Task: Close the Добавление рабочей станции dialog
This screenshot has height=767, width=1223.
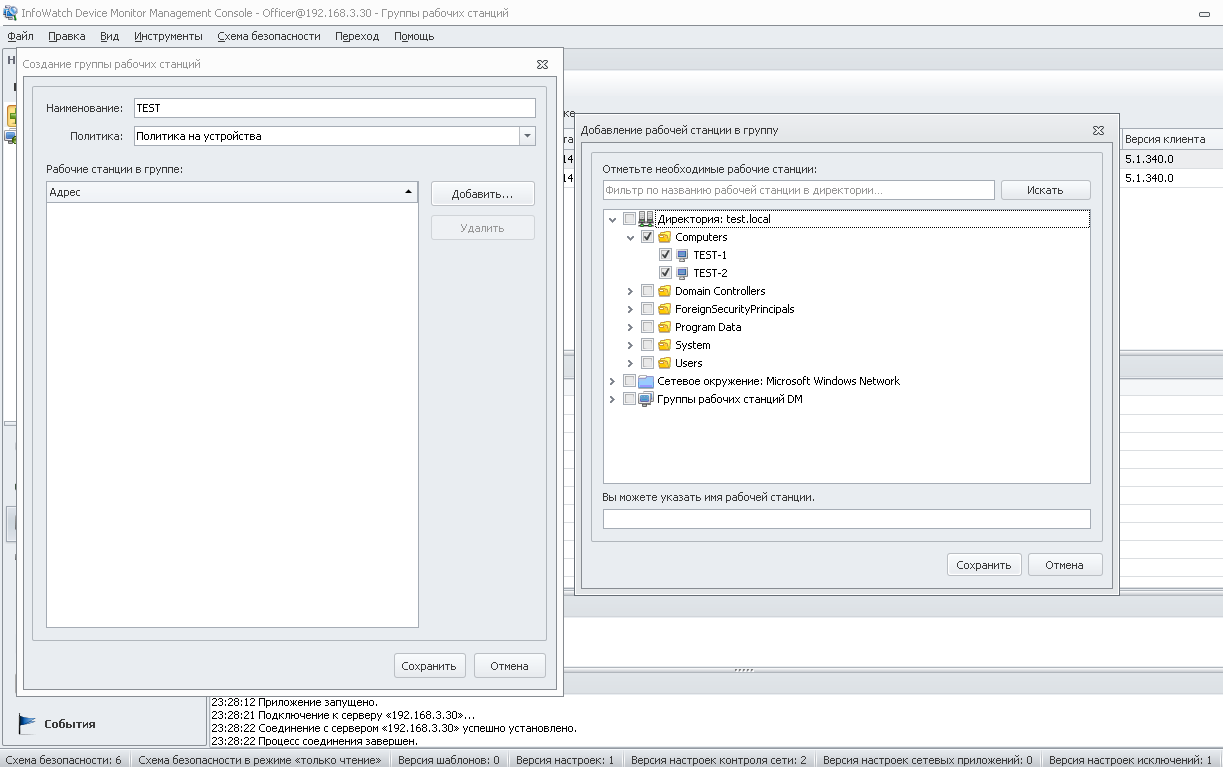Action: click(x=1098, y=130)
